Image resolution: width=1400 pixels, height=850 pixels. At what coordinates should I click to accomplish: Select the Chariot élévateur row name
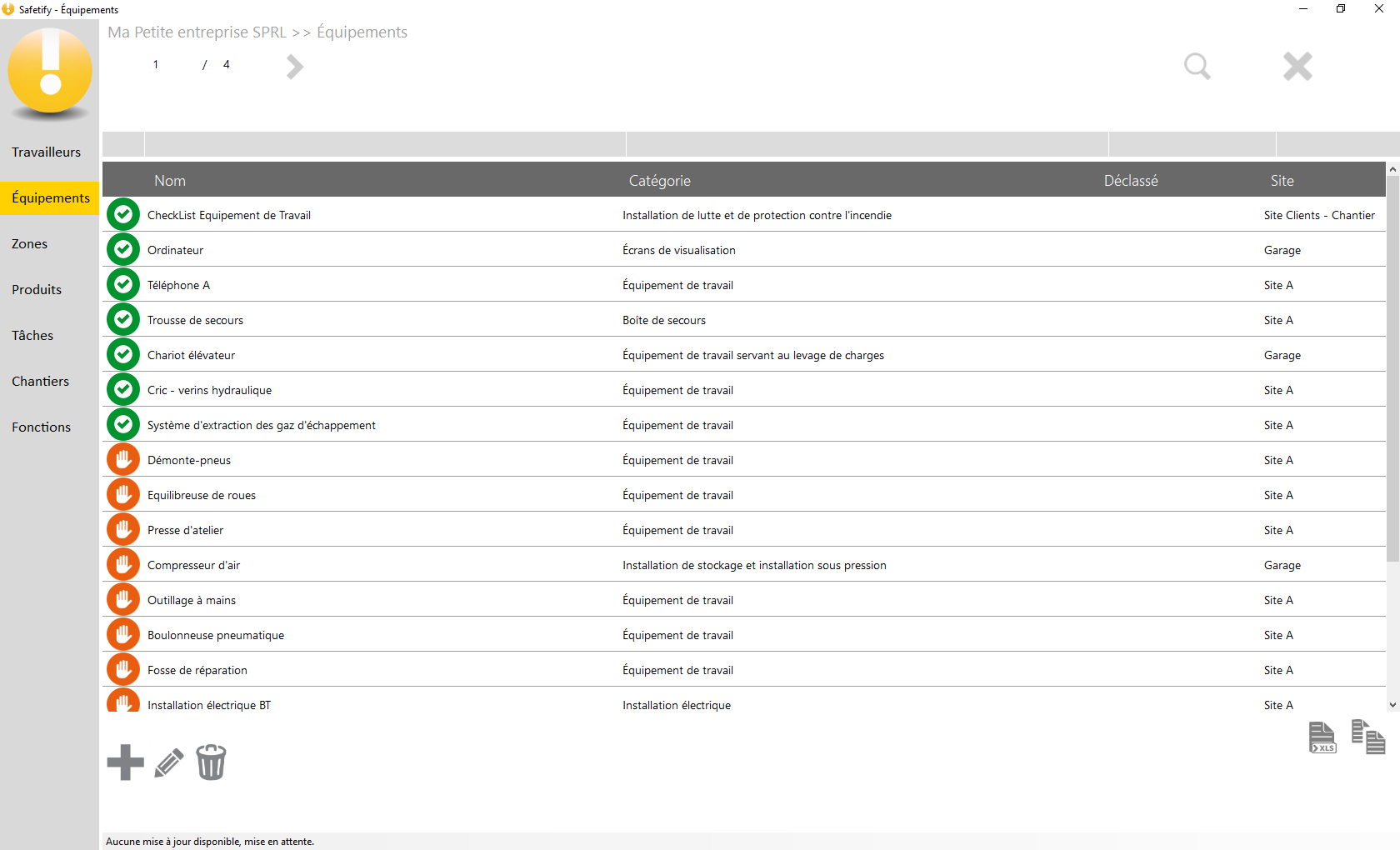(x=191, y=356)
